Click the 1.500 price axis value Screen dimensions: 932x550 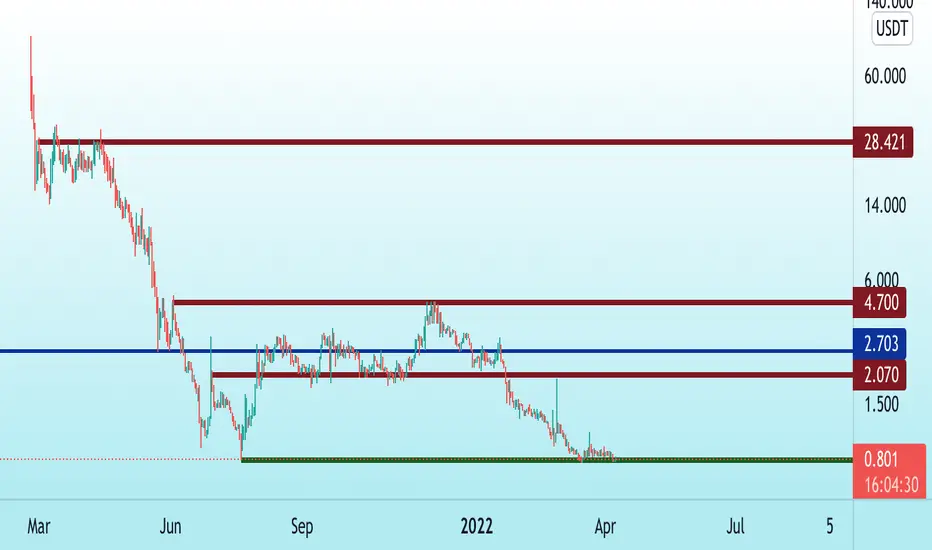tap(881, 404)
